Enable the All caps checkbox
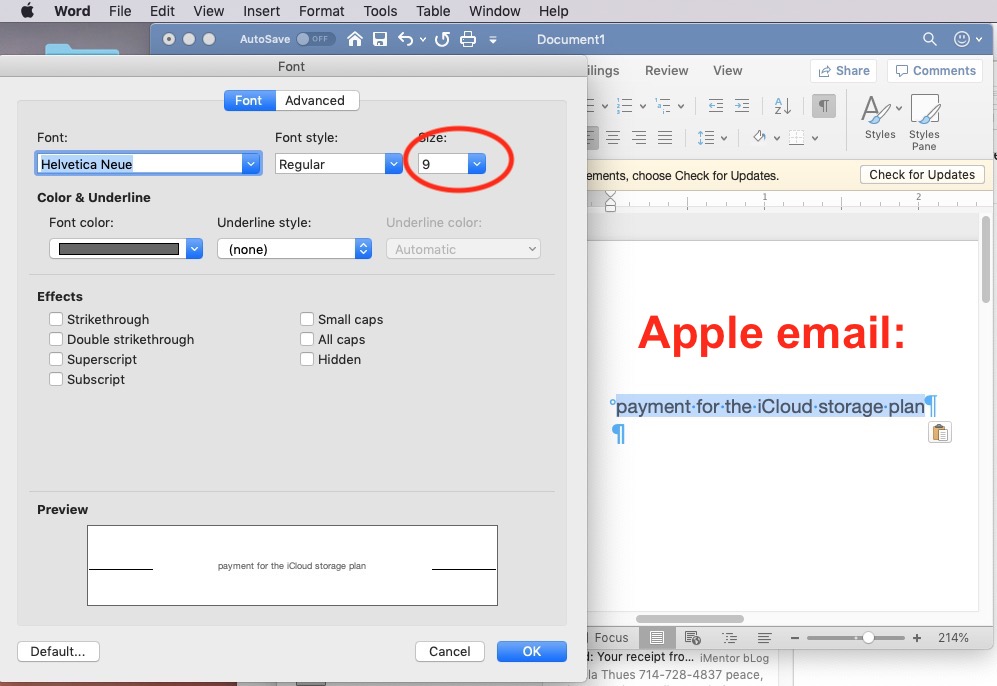The image size is (997, 686). click(x=306, y=339)
